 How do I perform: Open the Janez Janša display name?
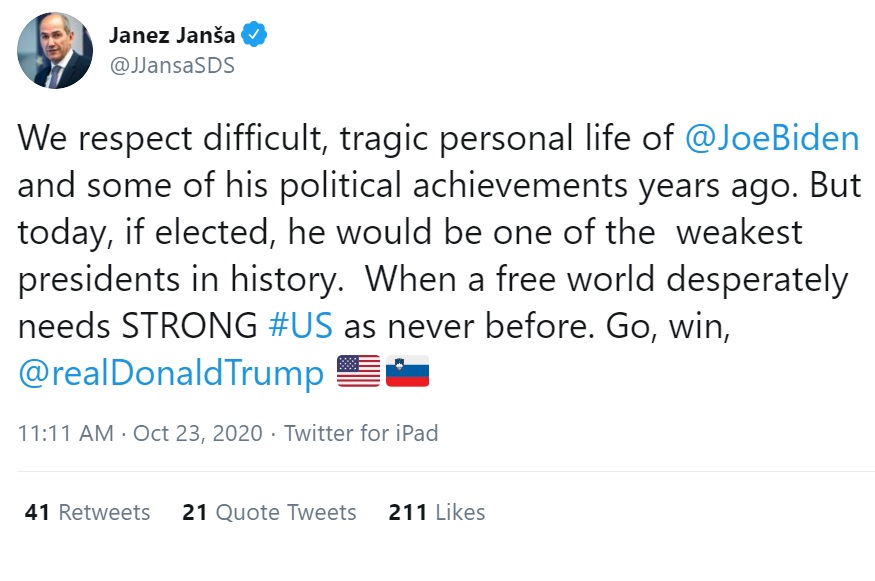170,36
